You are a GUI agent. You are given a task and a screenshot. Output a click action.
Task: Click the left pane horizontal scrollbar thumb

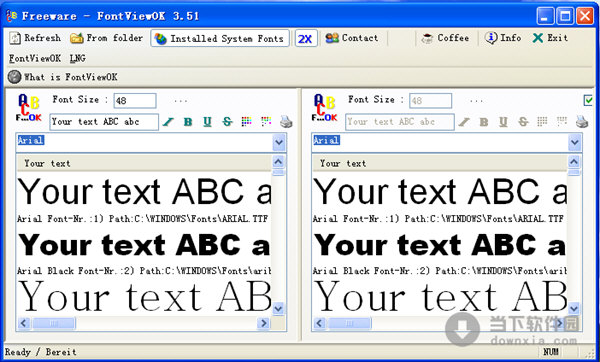(x=54, y=323)
